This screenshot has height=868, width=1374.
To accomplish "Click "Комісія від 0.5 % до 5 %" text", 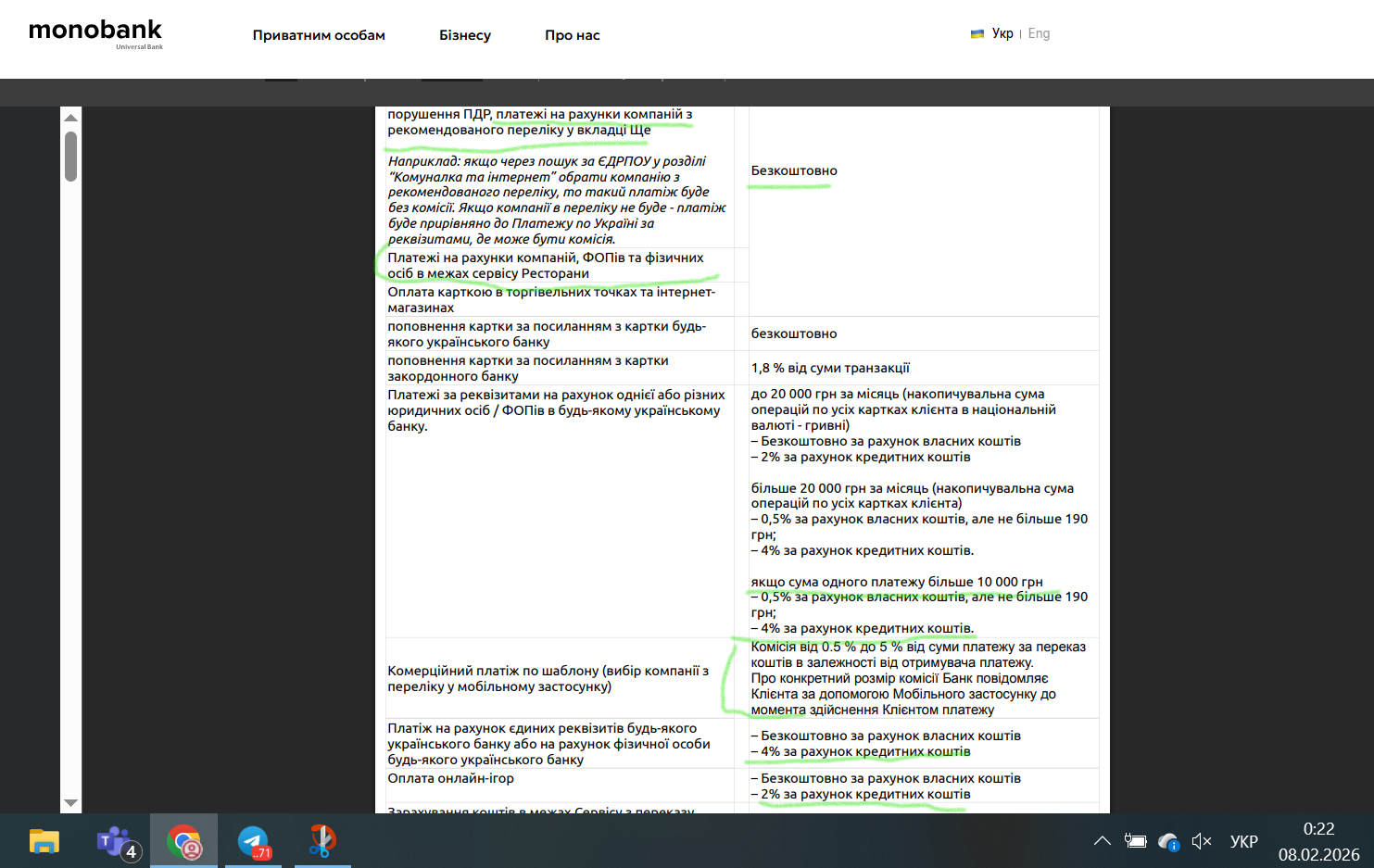I will [x=918, y=647].
